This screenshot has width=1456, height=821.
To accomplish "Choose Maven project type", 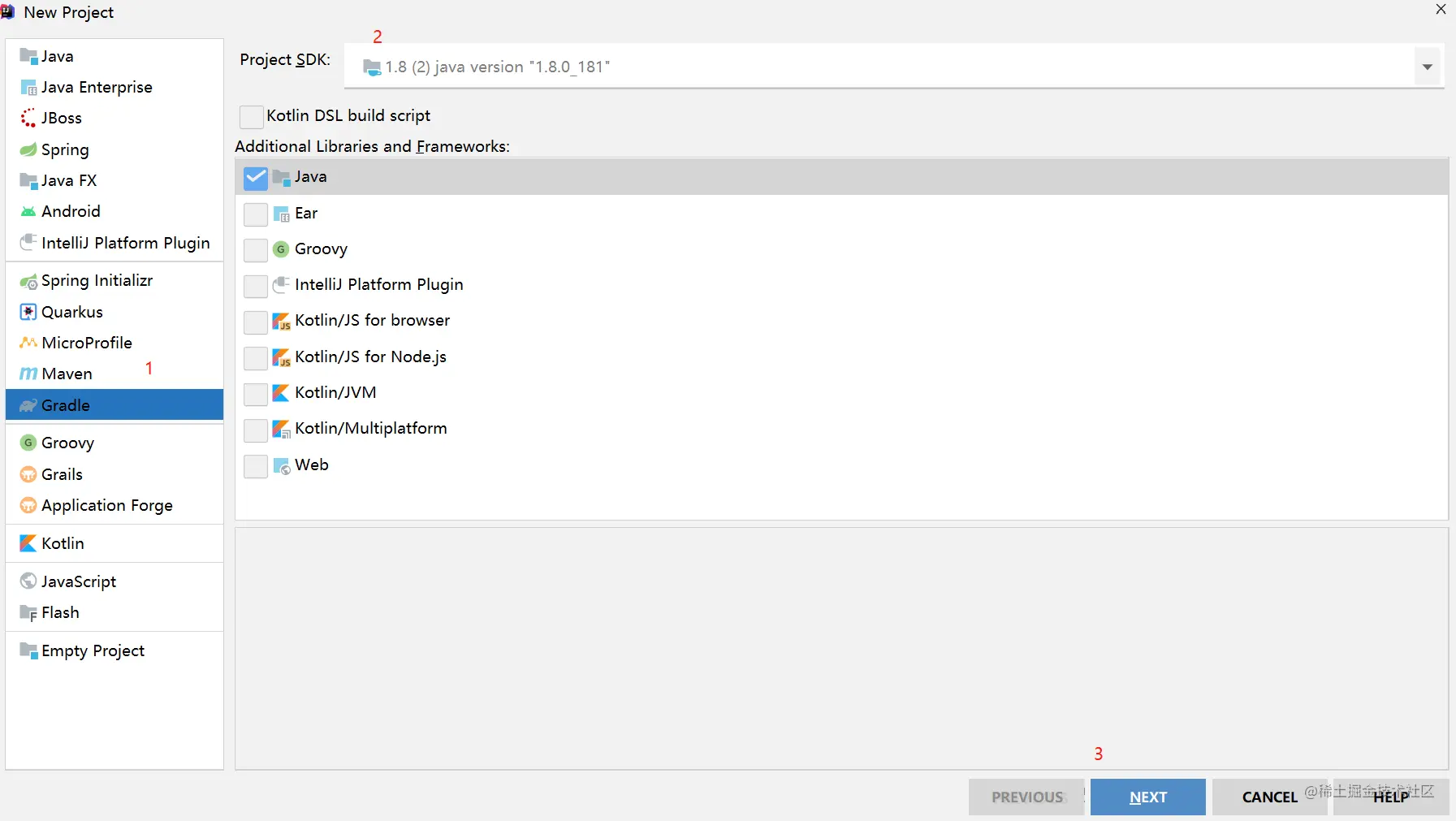I will (114, 374).
